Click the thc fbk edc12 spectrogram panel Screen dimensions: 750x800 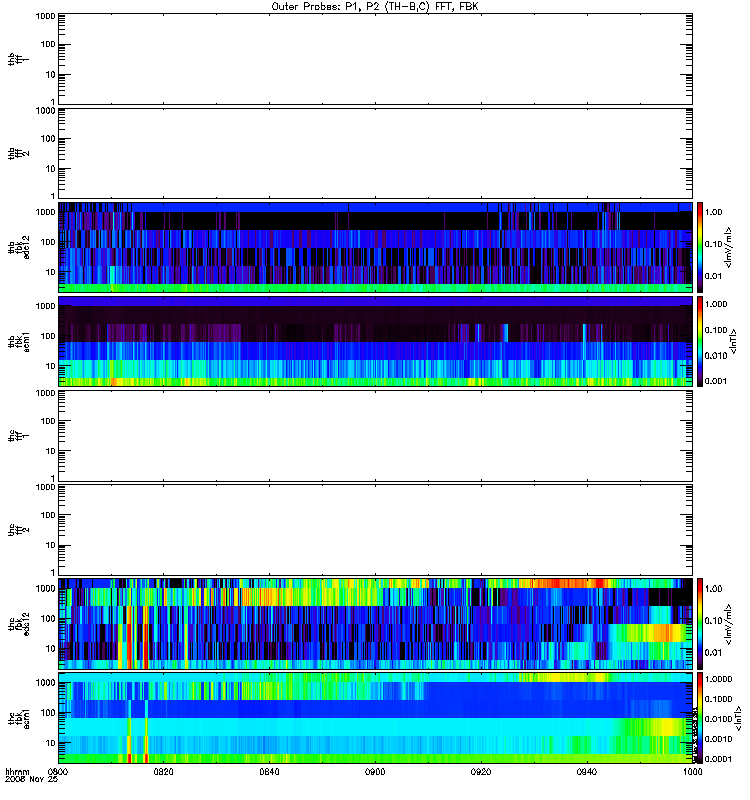376,624
